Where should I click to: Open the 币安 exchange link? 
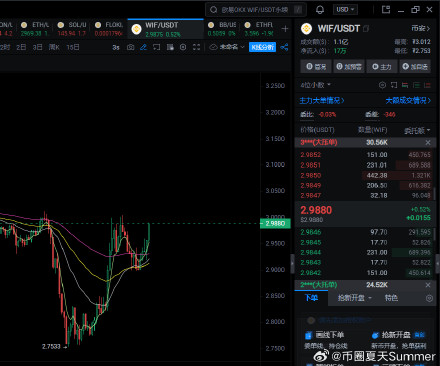point(421,29)
